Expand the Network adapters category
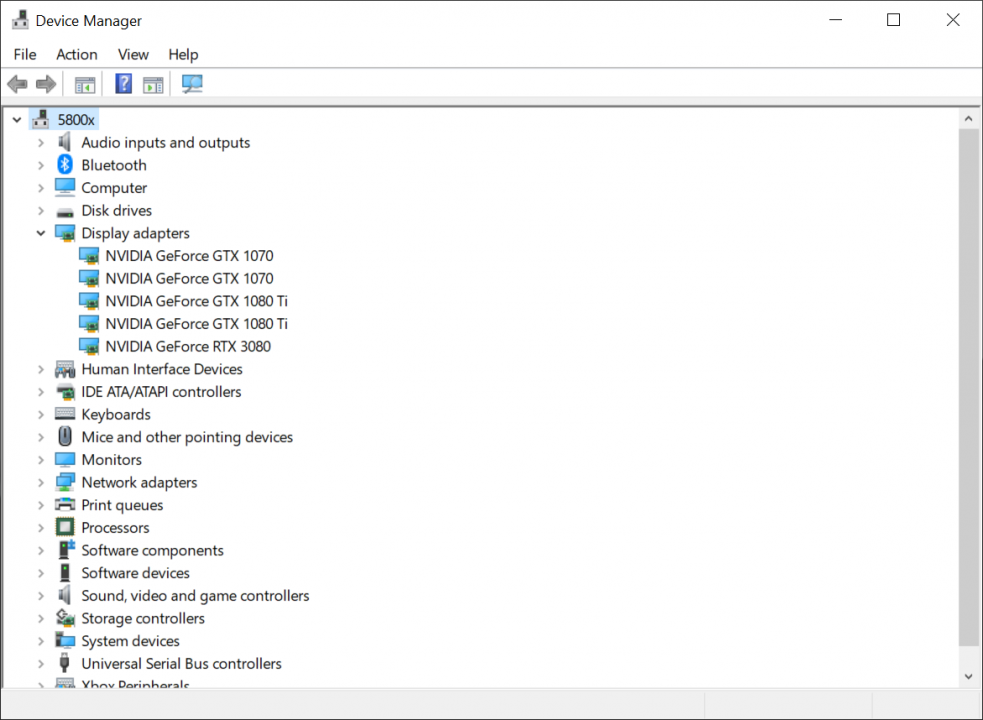 (x=41, y=482)
